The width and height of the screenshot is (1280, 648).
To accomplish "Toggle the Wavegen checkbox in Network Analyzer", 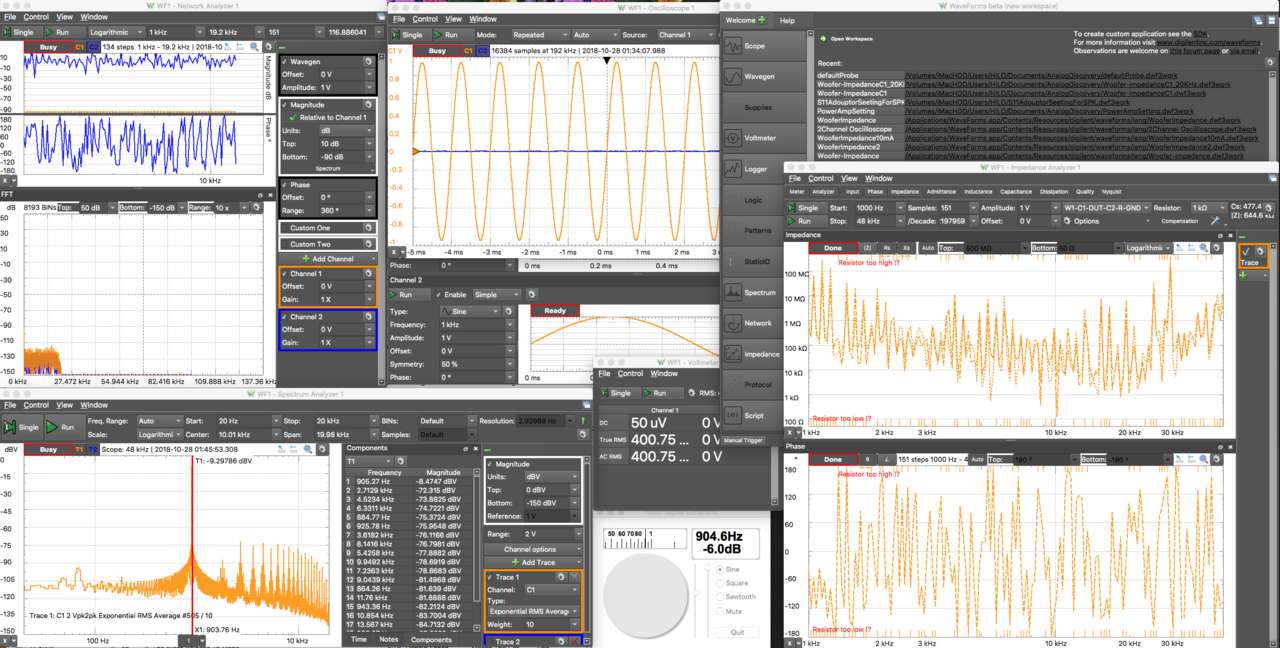I will pos(286,61).
